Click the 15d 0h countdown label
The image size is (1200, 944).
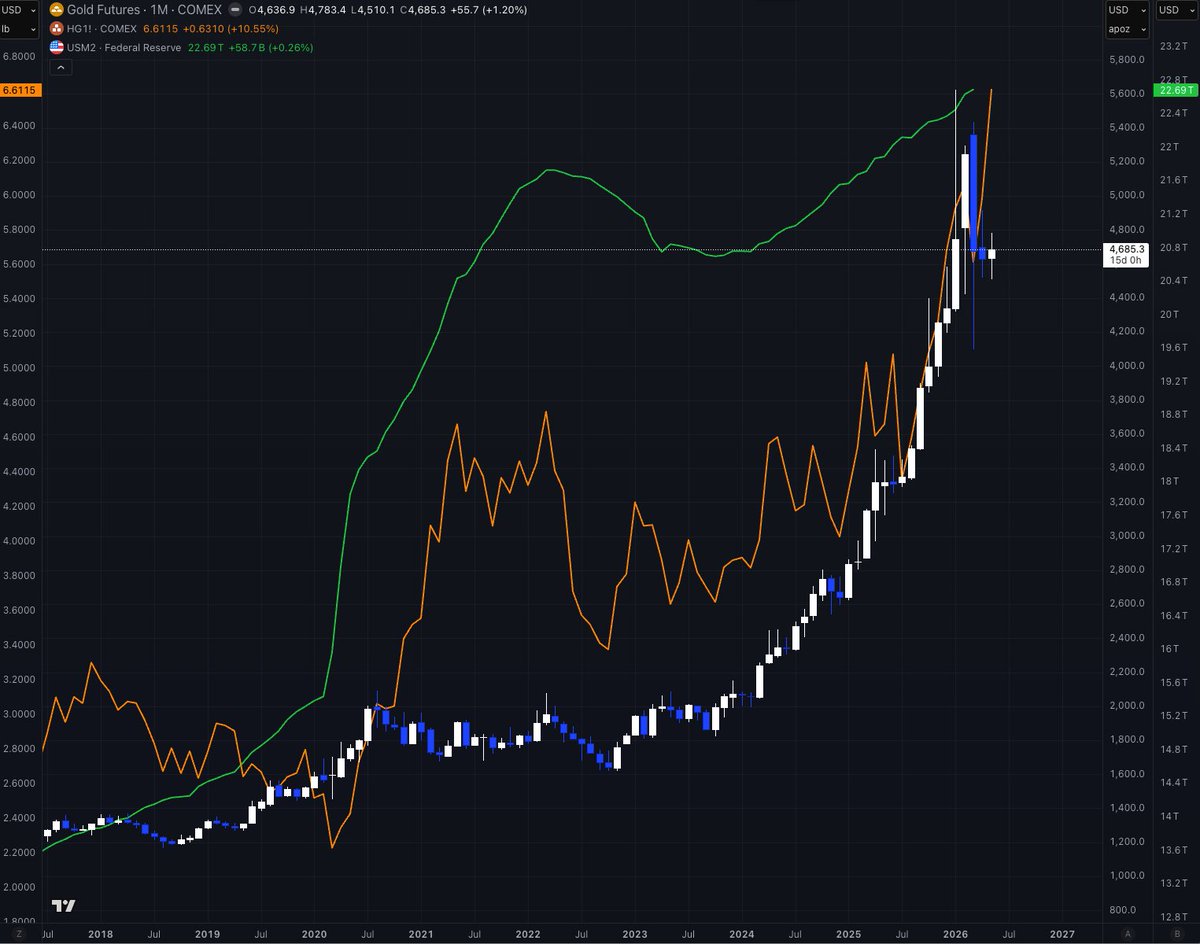[1125, 260]
